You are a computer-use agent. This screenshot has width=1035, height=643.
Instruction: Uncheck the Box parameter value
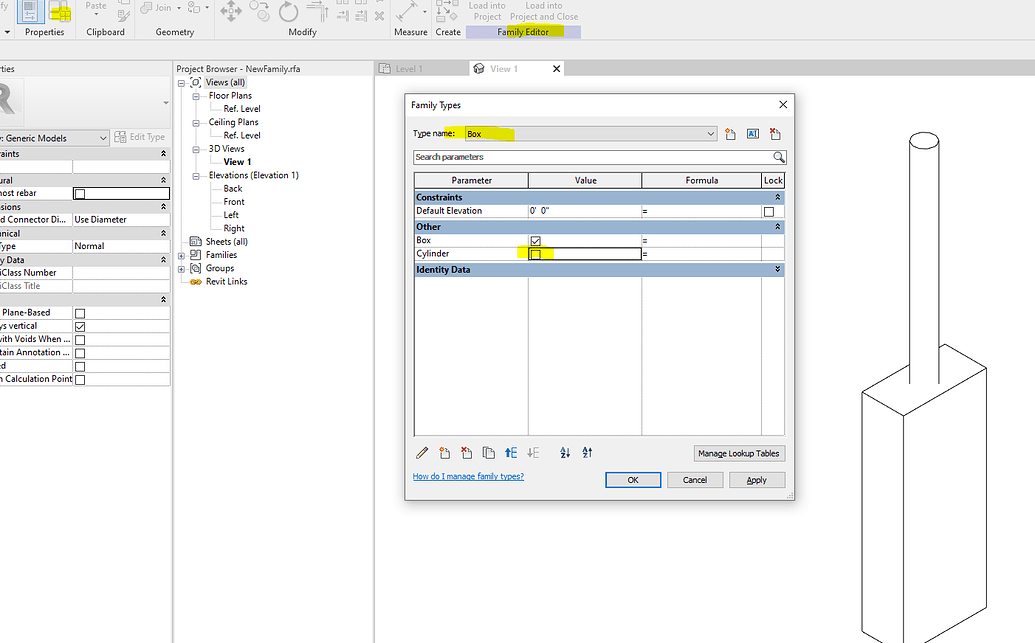click(x=536, y=240)
